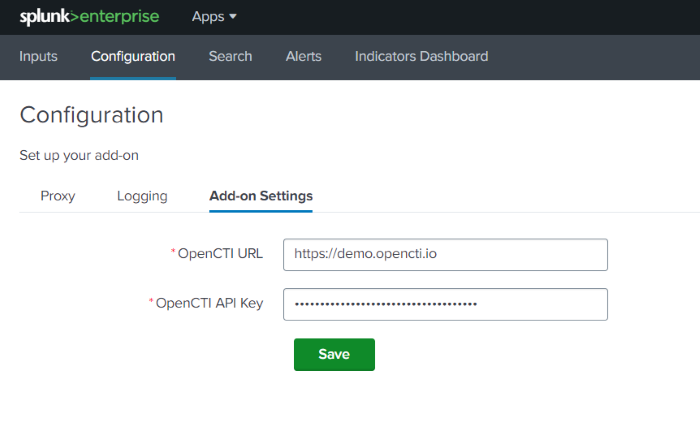Switch to the Logging tab
The height and width of the screenshot is (436, 700).
pos(142,196)
